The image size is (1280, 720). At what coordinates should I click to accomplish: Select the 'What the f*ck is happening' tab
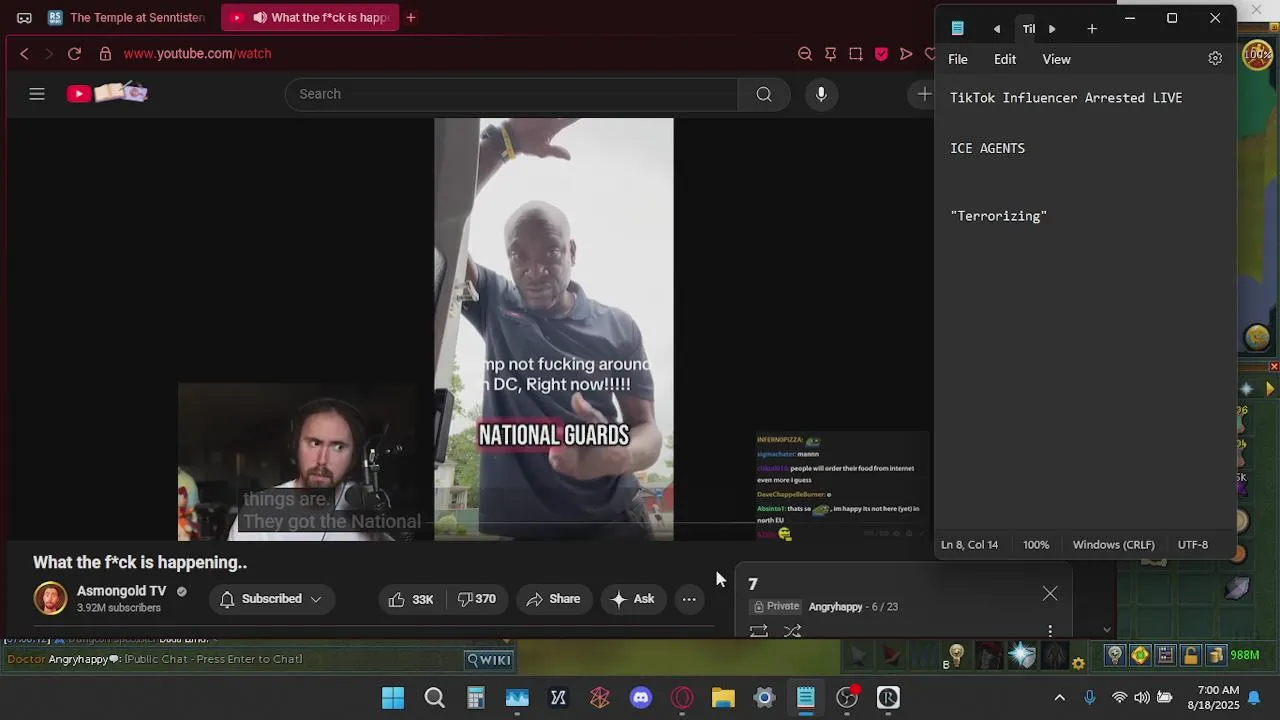click(310, 18)
